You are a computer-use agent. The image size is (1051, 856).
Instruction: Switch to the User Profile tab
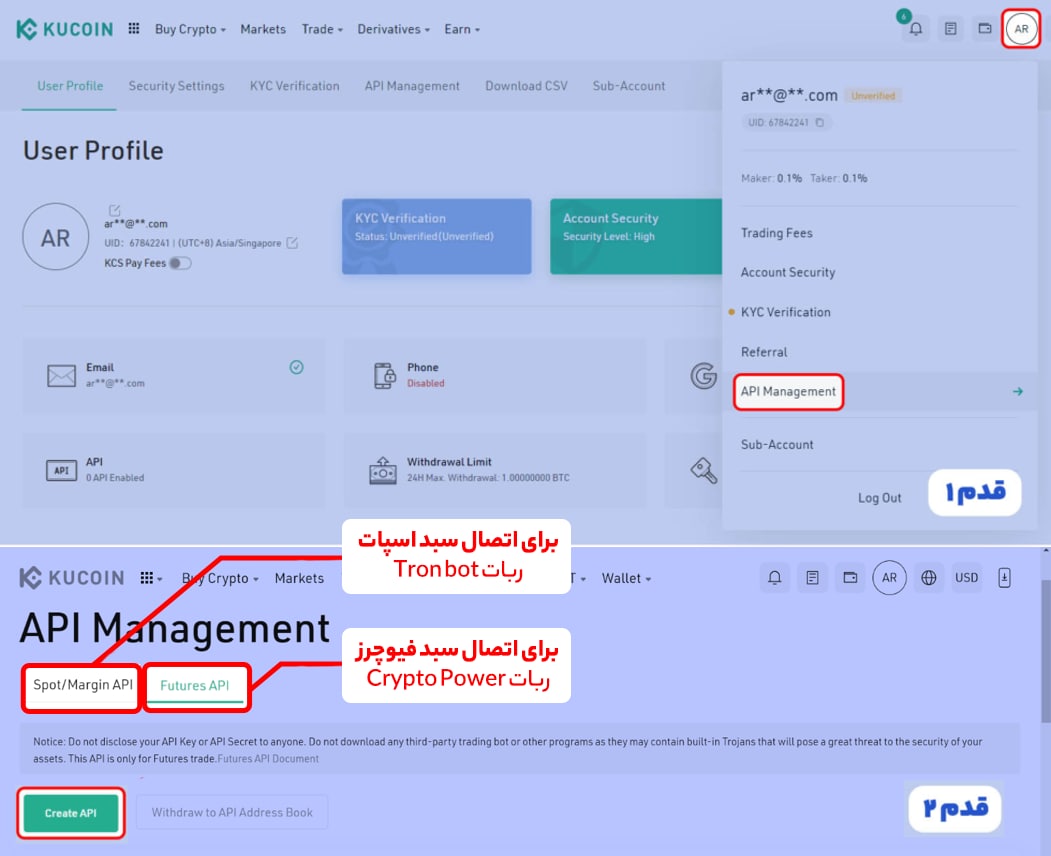[70, 86]
